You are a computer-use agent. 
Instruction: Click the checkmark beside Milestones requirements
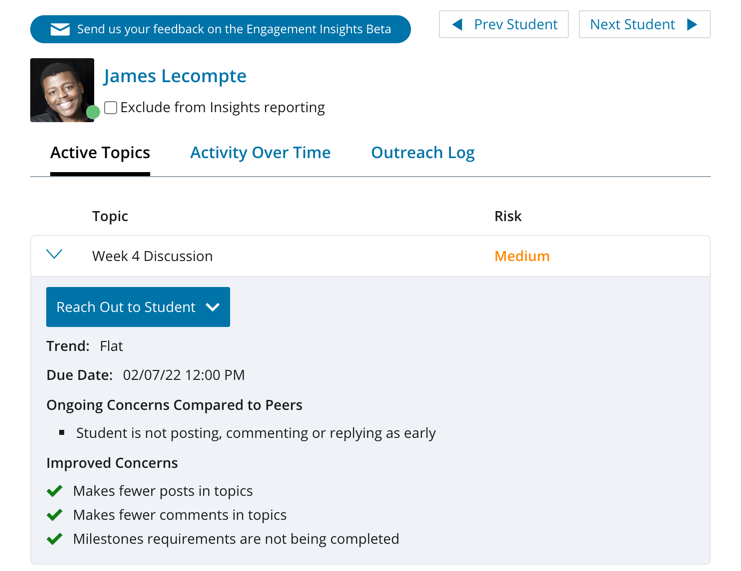point(55,539)
